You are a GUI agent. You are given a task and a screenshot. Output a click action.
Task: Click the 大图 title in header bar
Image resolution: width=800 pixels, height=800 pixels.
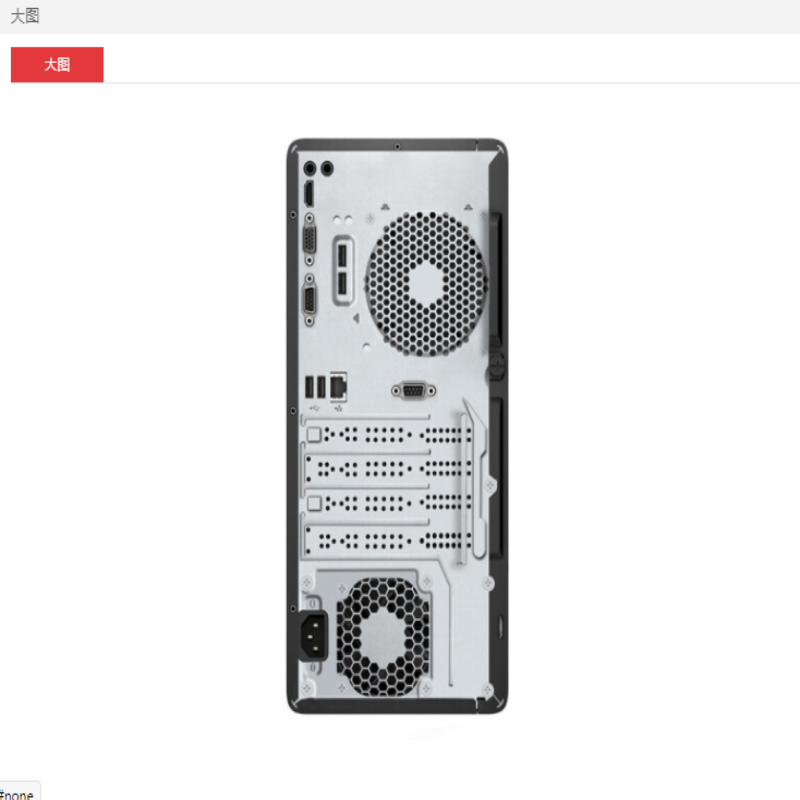(24, 16)
